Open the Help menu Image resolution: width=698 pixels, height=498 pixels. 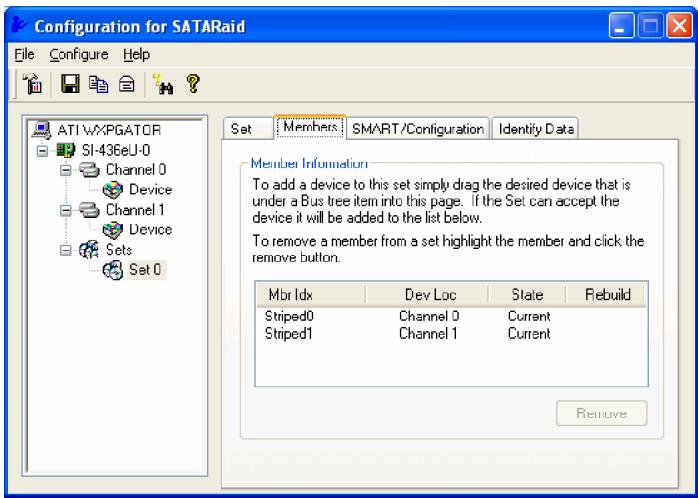pos(137,55)
